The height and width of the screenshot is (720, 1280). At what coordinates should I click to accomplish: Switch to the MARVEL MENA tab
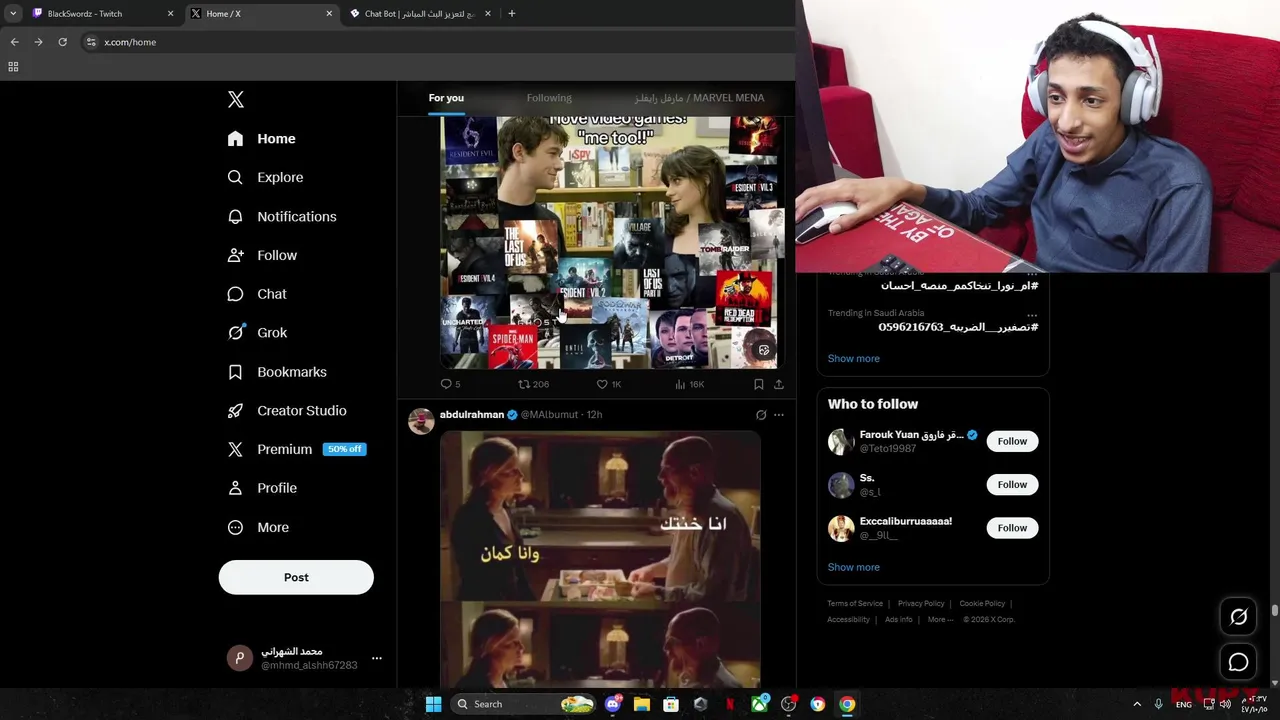tap(699, 98)
